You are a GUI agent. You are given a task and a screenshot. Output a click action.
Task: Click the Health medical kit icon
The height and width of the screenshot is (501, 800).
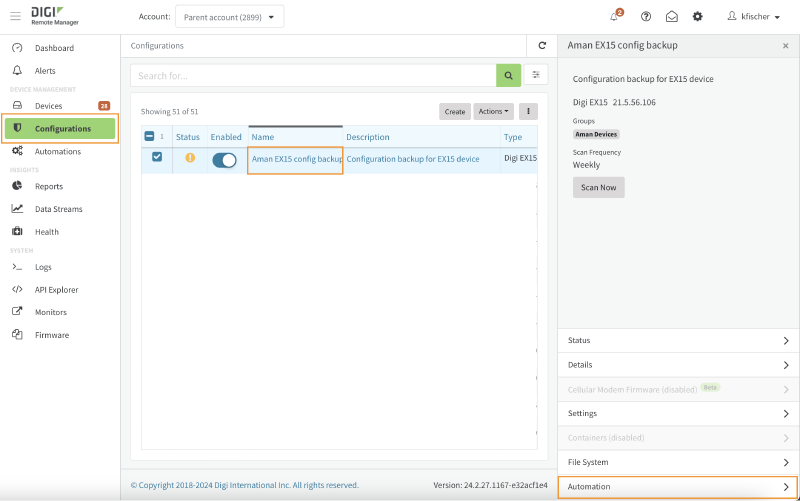tap(17, 231)
